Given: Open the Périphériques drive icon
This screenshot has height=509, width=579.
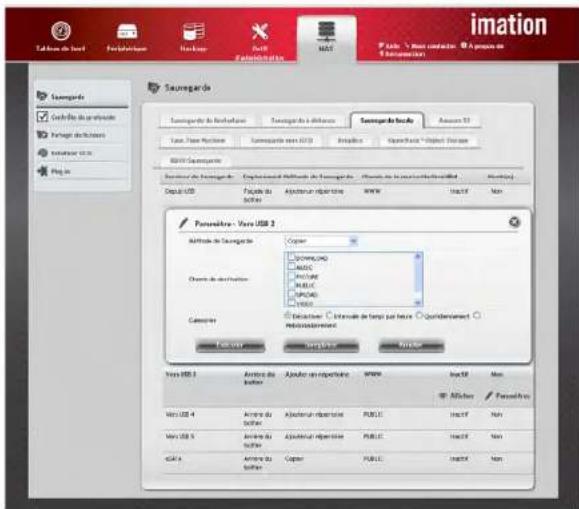Looking at the screenshot, I should [x=127, y=31].
